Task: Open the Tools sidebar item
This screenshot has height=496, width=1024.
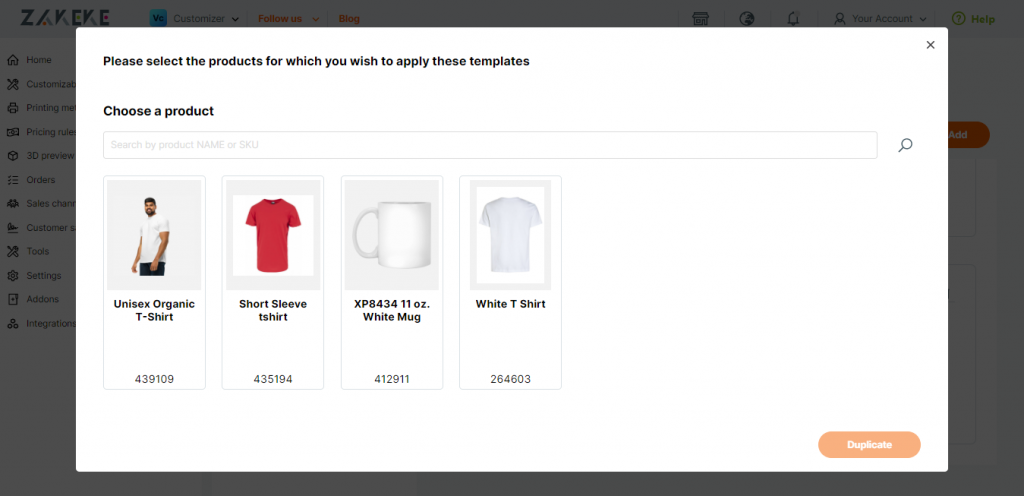Action: 37,251
